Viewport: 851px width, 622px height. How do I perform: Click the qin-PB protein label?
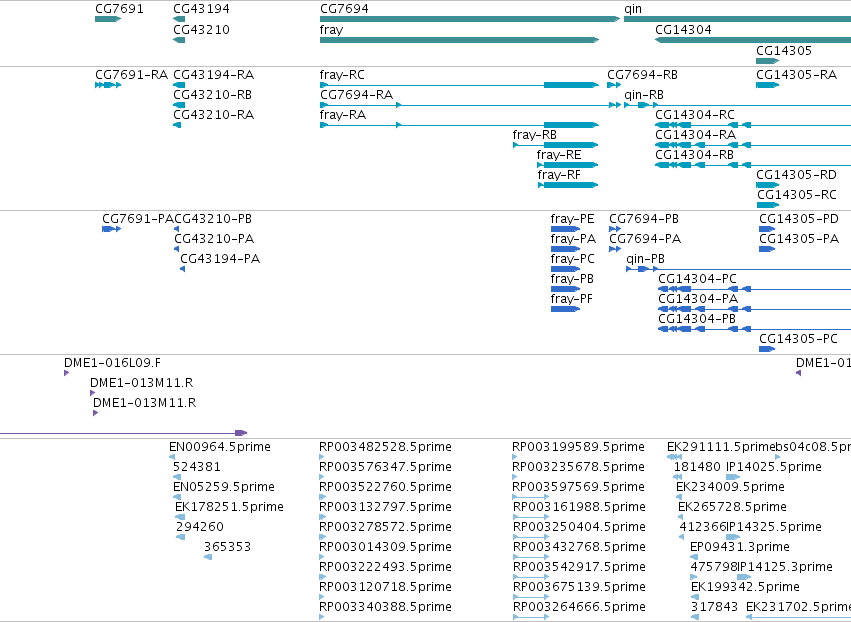(x=645, y=260)
